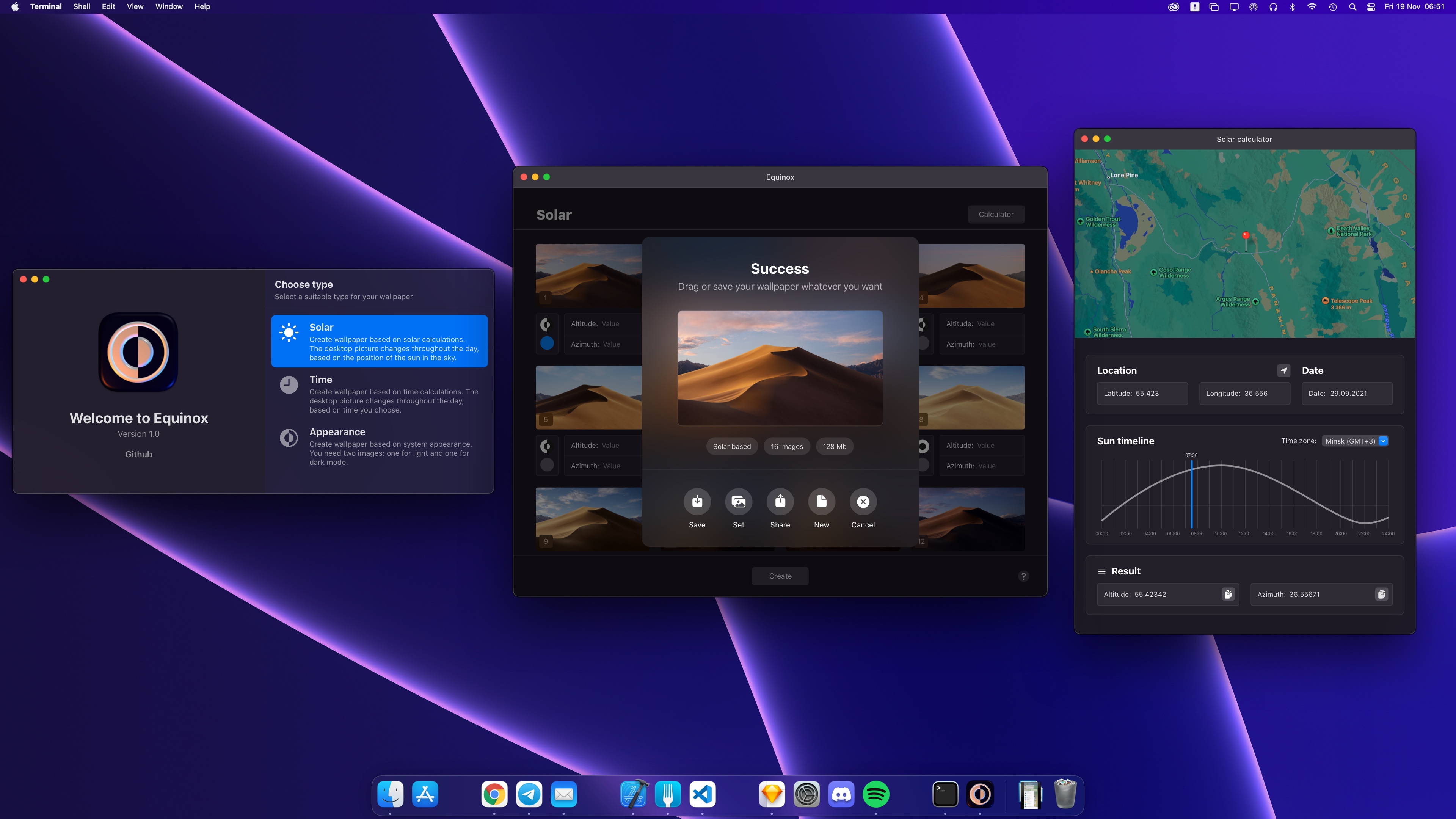The width and height of the screenshot is (1456, 819).
Task: Click the Set wallpaper icon
Action: click(738, 501)
